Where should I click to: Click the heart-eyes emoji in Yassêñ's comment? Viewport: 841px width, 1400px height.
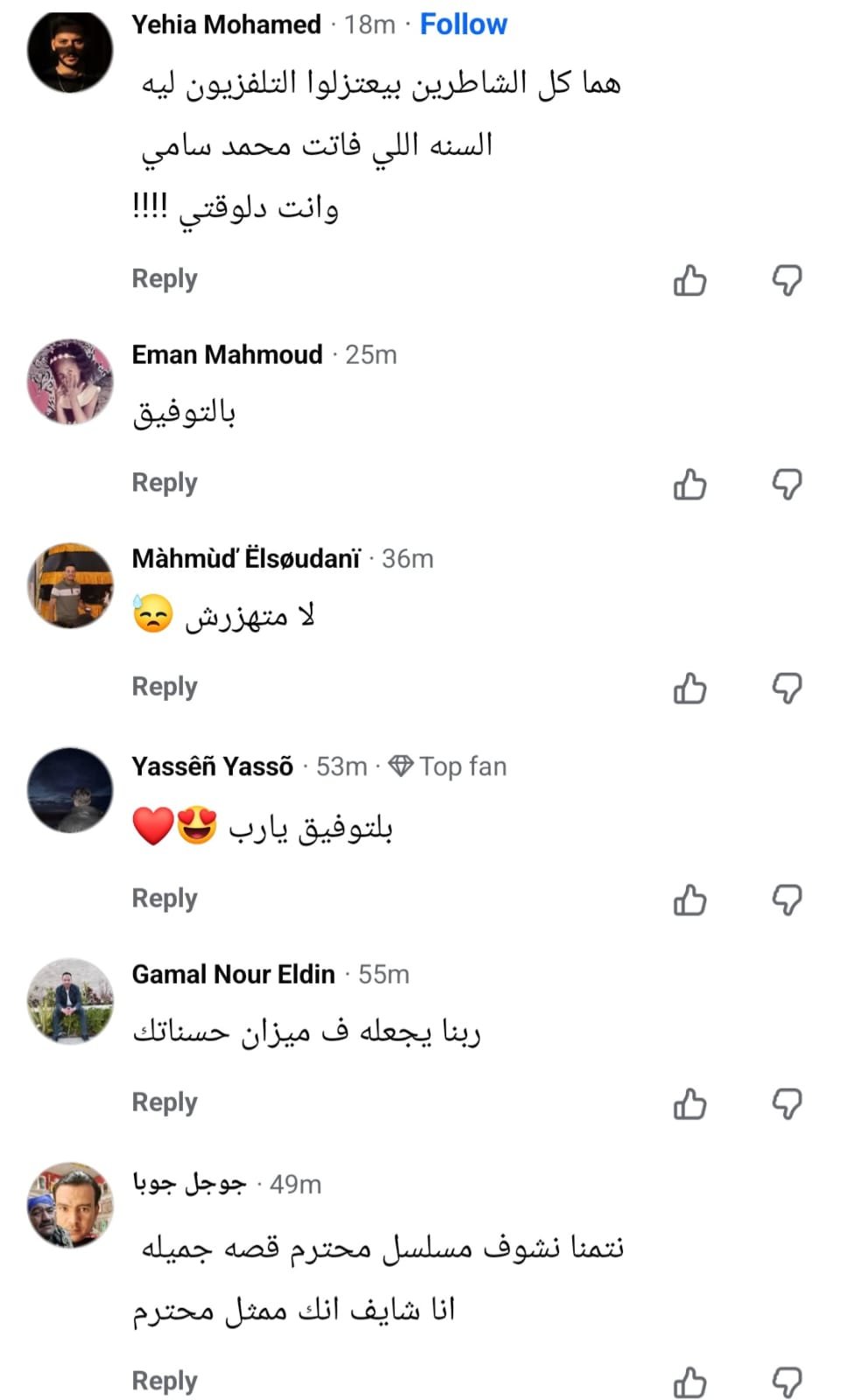tap(197, 824)
